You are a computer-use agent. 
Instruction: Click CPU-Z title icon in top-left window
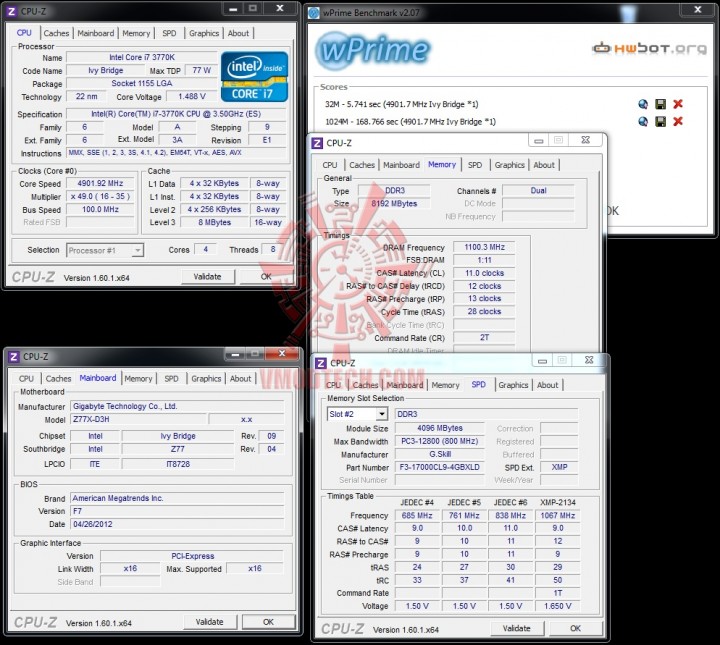coord(12,11)
